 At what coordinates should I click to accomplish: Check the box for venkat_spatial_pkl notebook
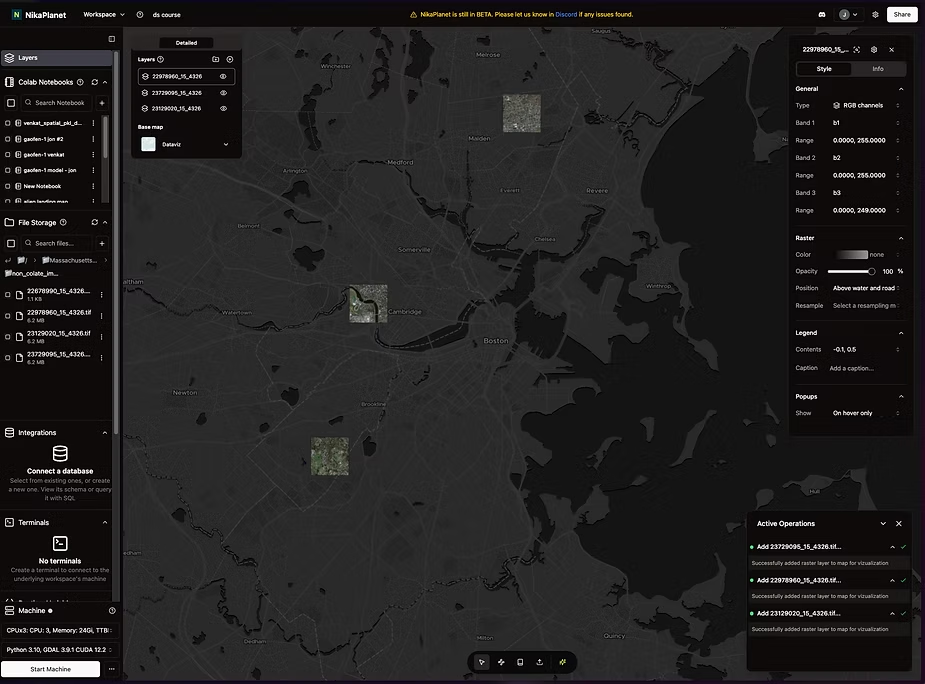(8, 123)
